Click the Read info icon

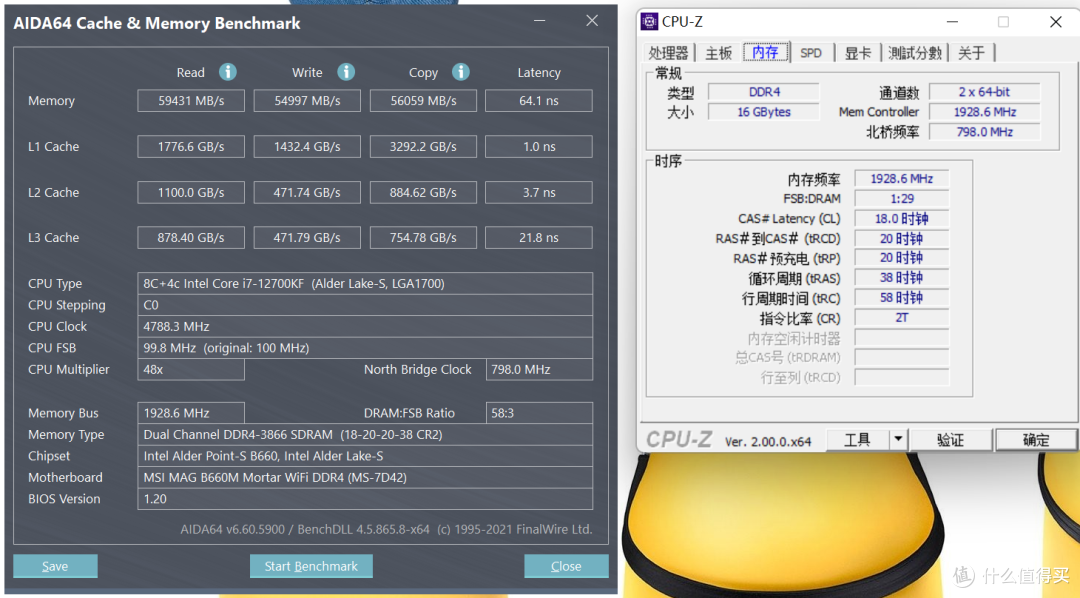click(228, 72)
